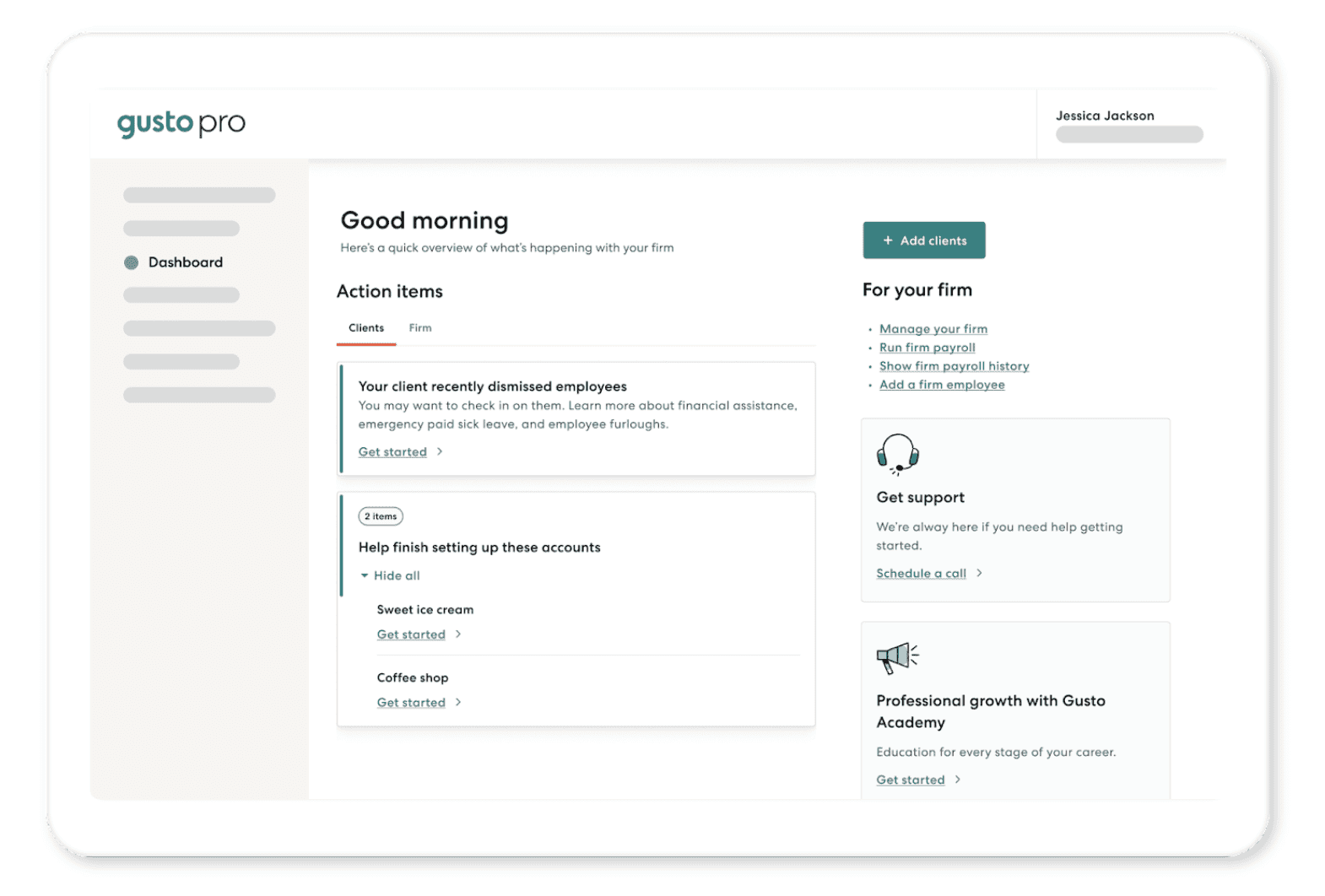Open the Manage your firm link
The width and height of the screenshot is (1325, 896).
pos(933,329)
